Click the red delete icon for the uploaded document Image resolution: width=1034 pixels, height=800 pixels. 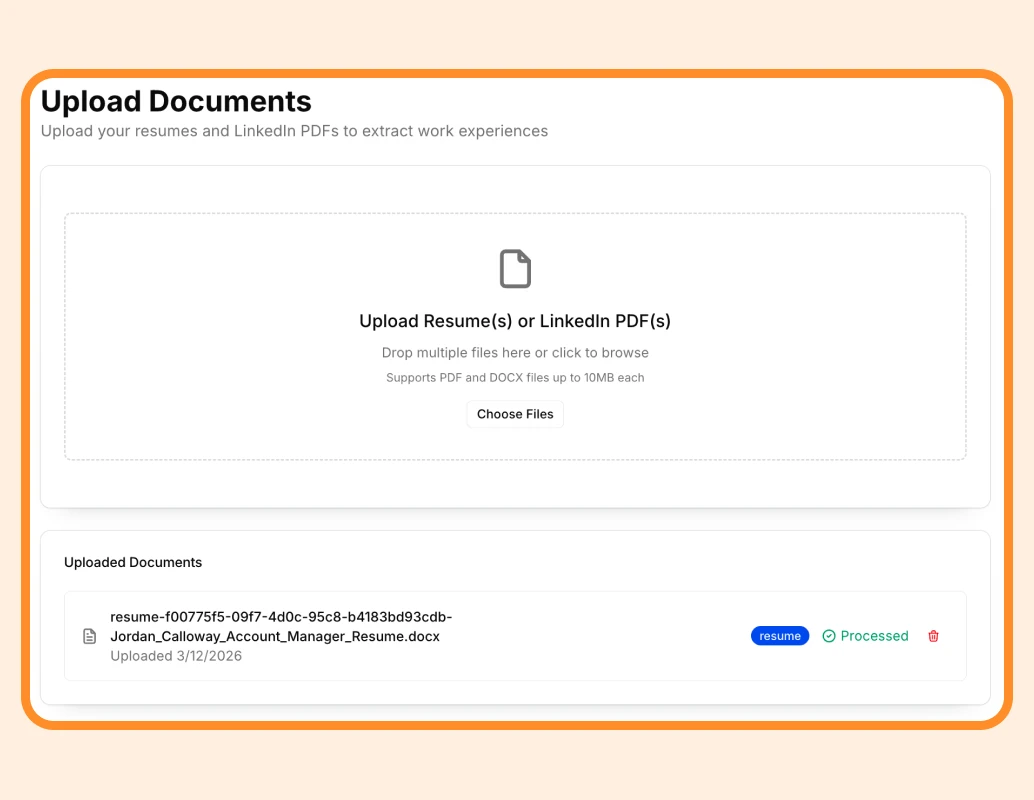933,636
